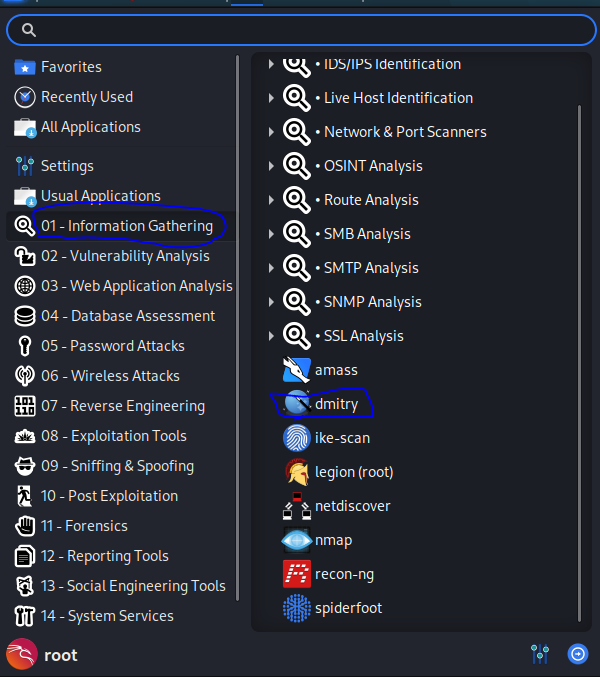Select 11 - Forensics category

121,526
